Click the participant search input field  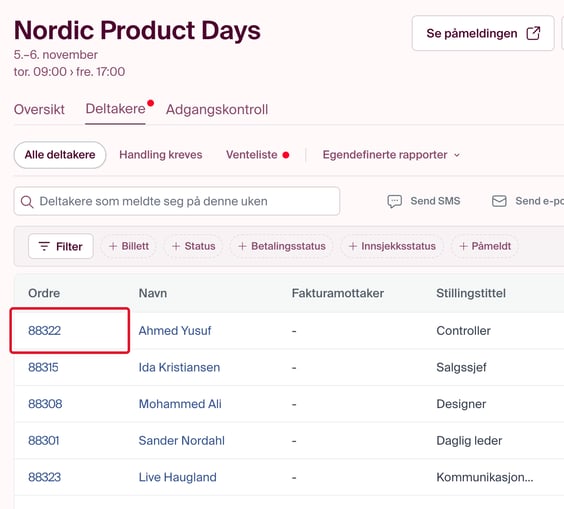(177, 201)
